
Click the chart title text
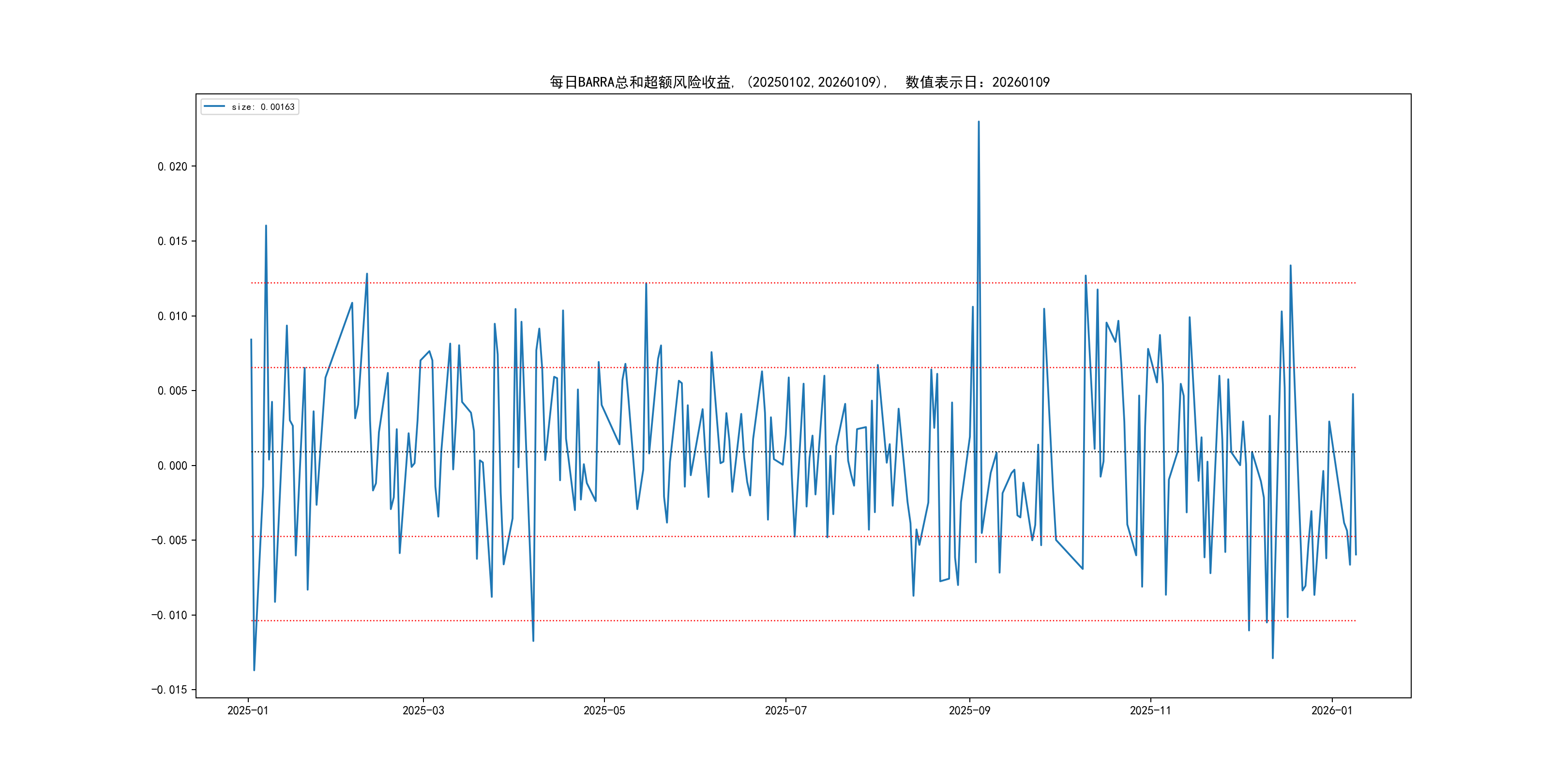pos(799,82)
